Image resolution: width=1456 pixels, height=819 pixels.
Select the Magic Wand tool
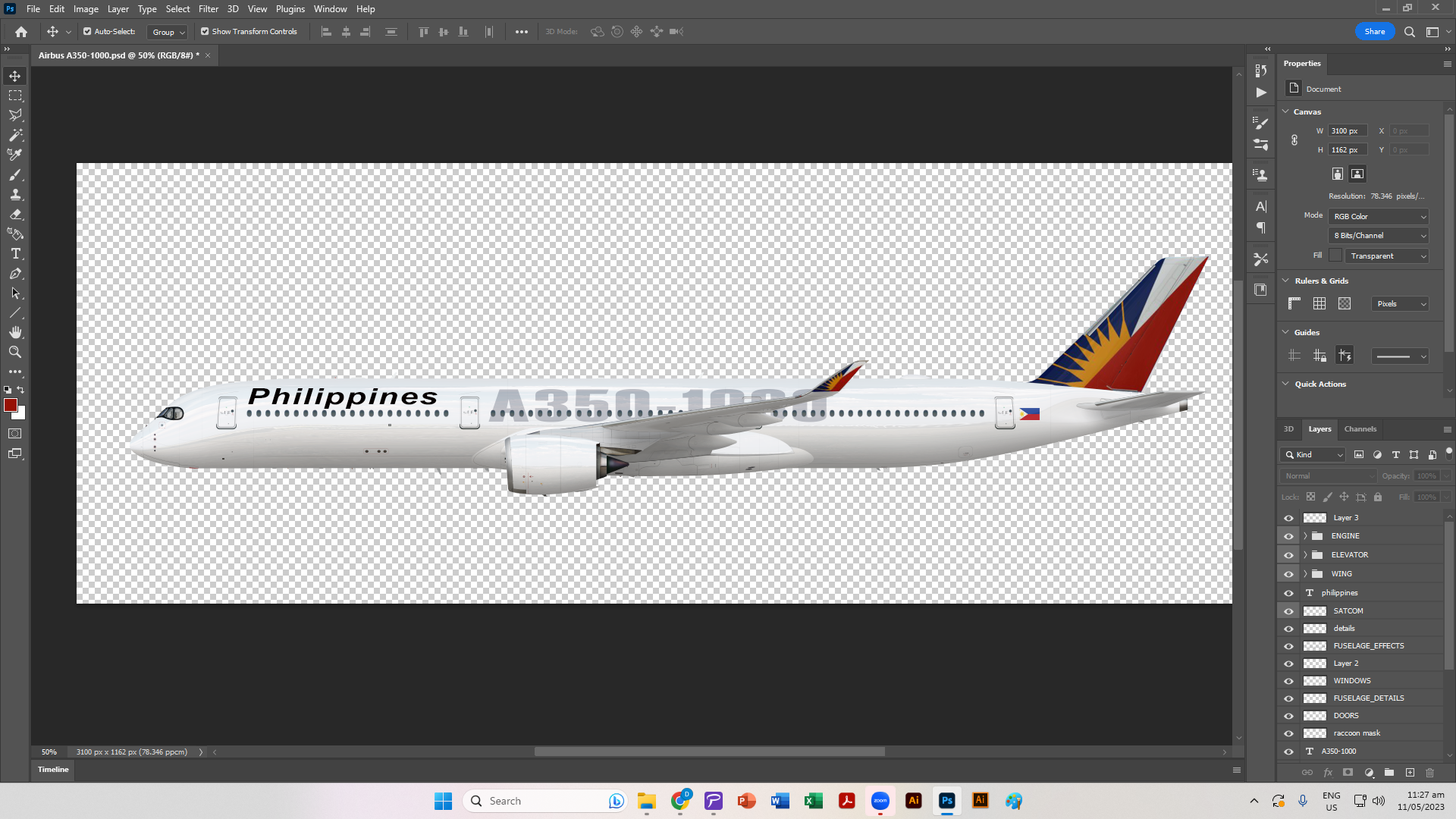15,135
